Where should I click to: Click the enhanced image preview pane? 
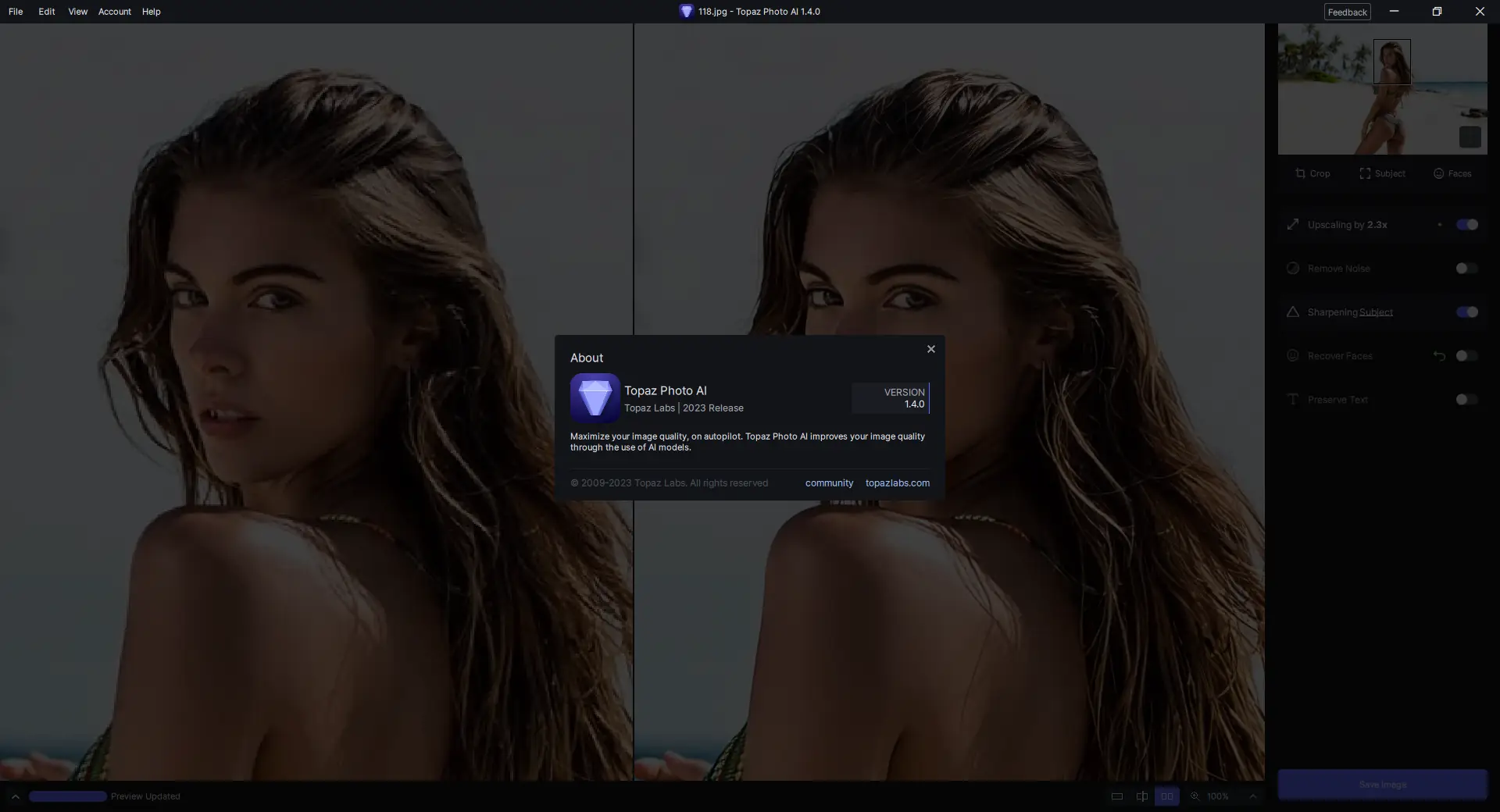[949, 402]
